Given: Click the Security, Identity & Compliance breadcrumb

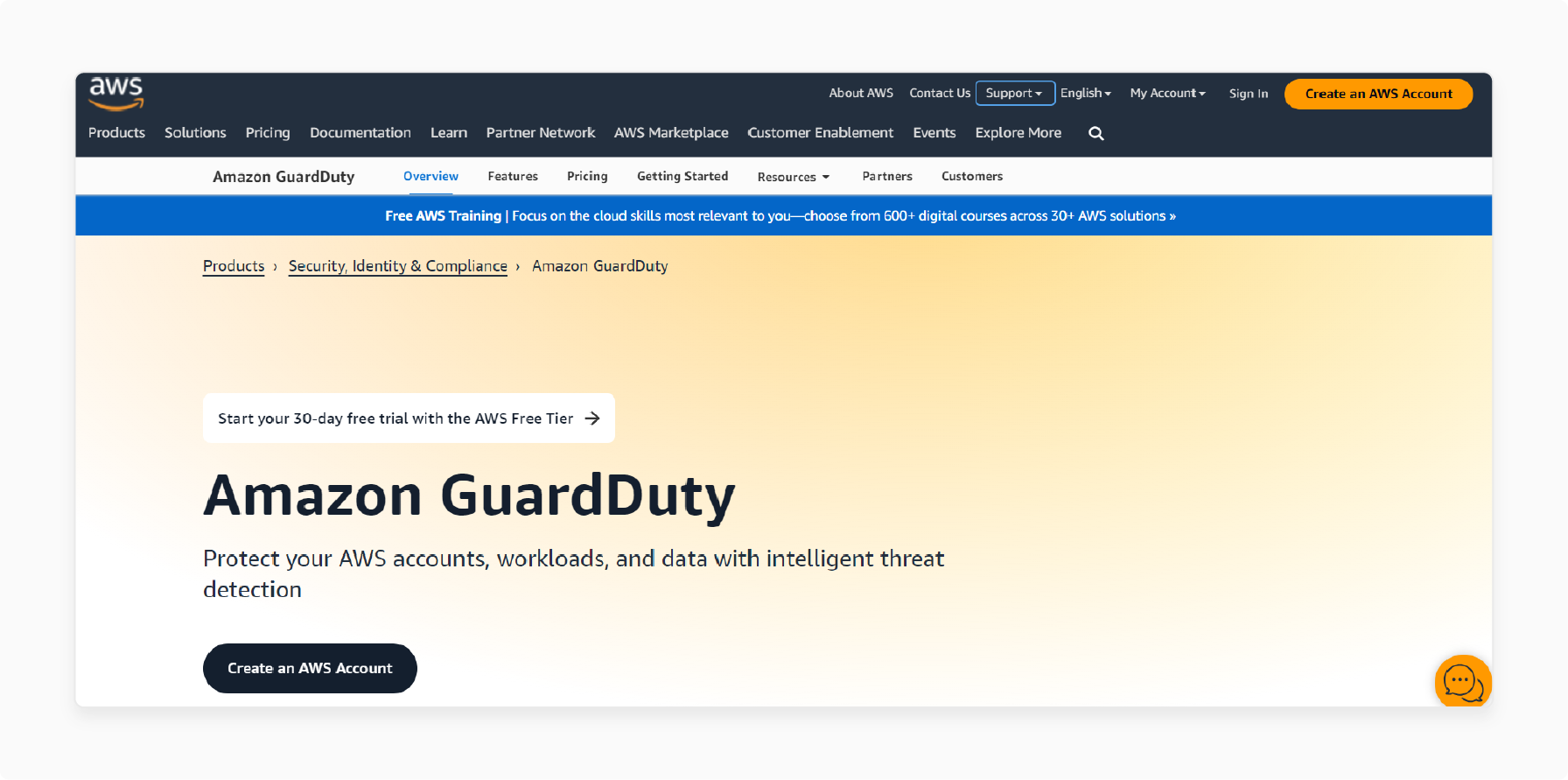Looking at the screenshot, I should coord(398,266).
